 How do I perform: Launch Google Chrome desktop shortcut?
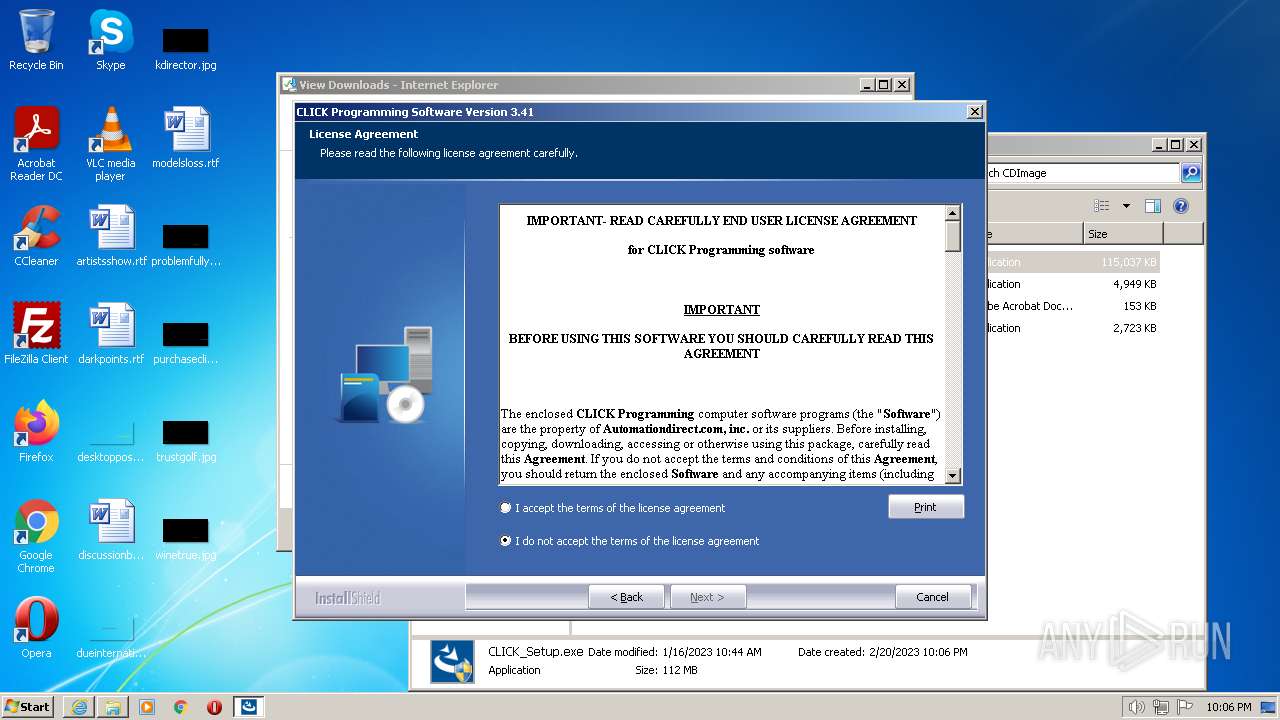(x=36, y=537)
